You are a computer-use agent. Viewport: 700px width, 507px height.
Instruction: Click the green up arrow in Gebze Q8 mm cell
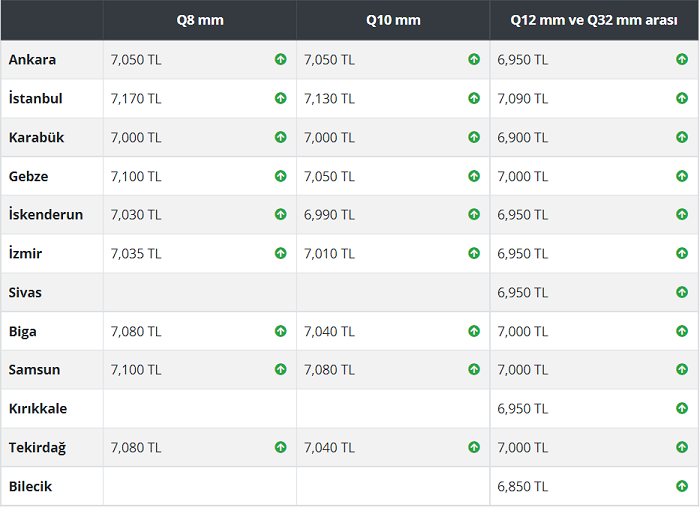pyautogui.click(x=281, y=176)
